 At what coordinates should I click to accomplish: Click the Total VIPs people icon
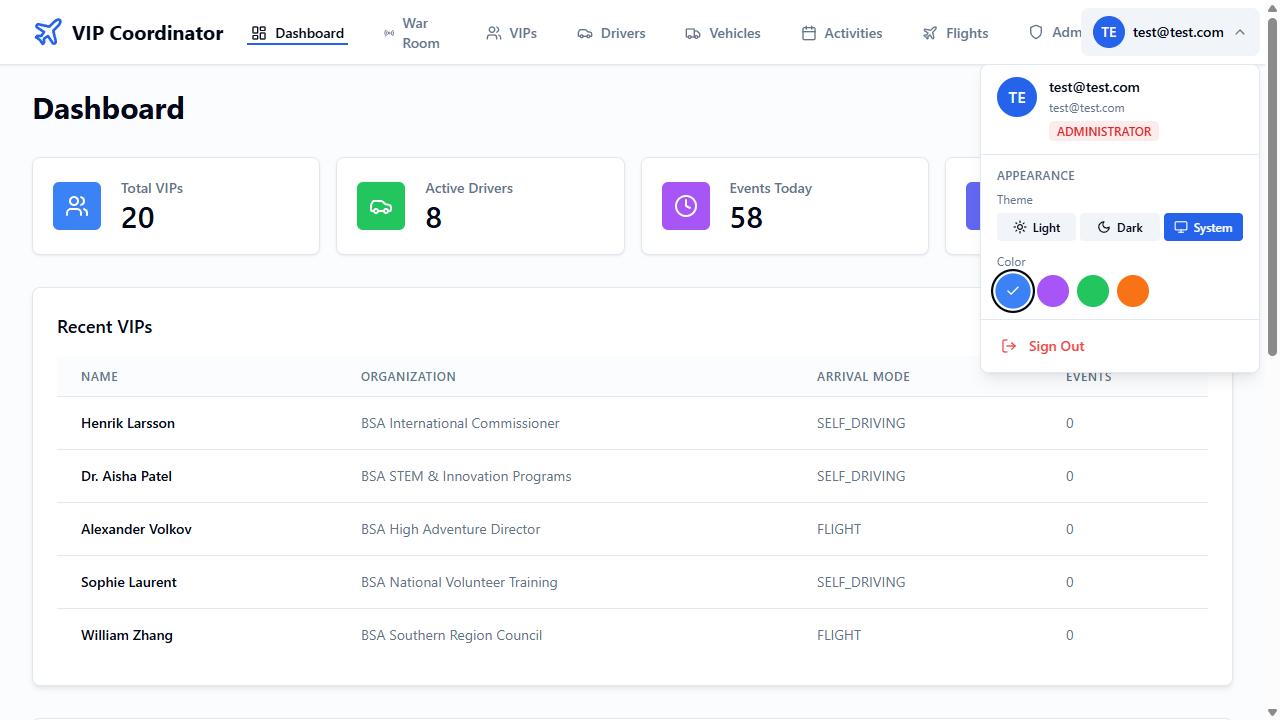pyautogui.click(x=77, y=206)
